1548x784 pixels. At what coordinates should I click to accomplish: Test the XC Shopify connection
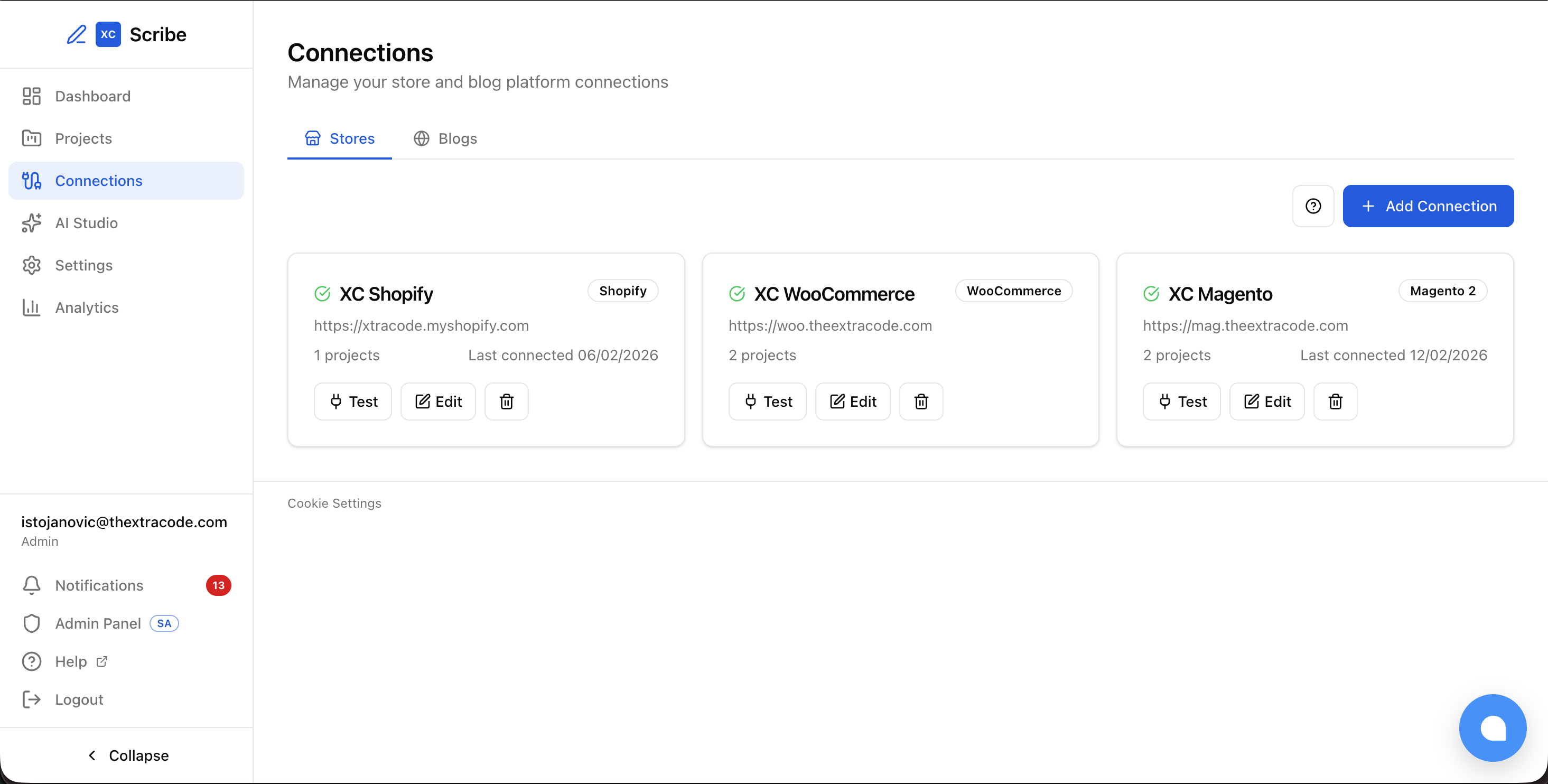[x=352, y=400]
